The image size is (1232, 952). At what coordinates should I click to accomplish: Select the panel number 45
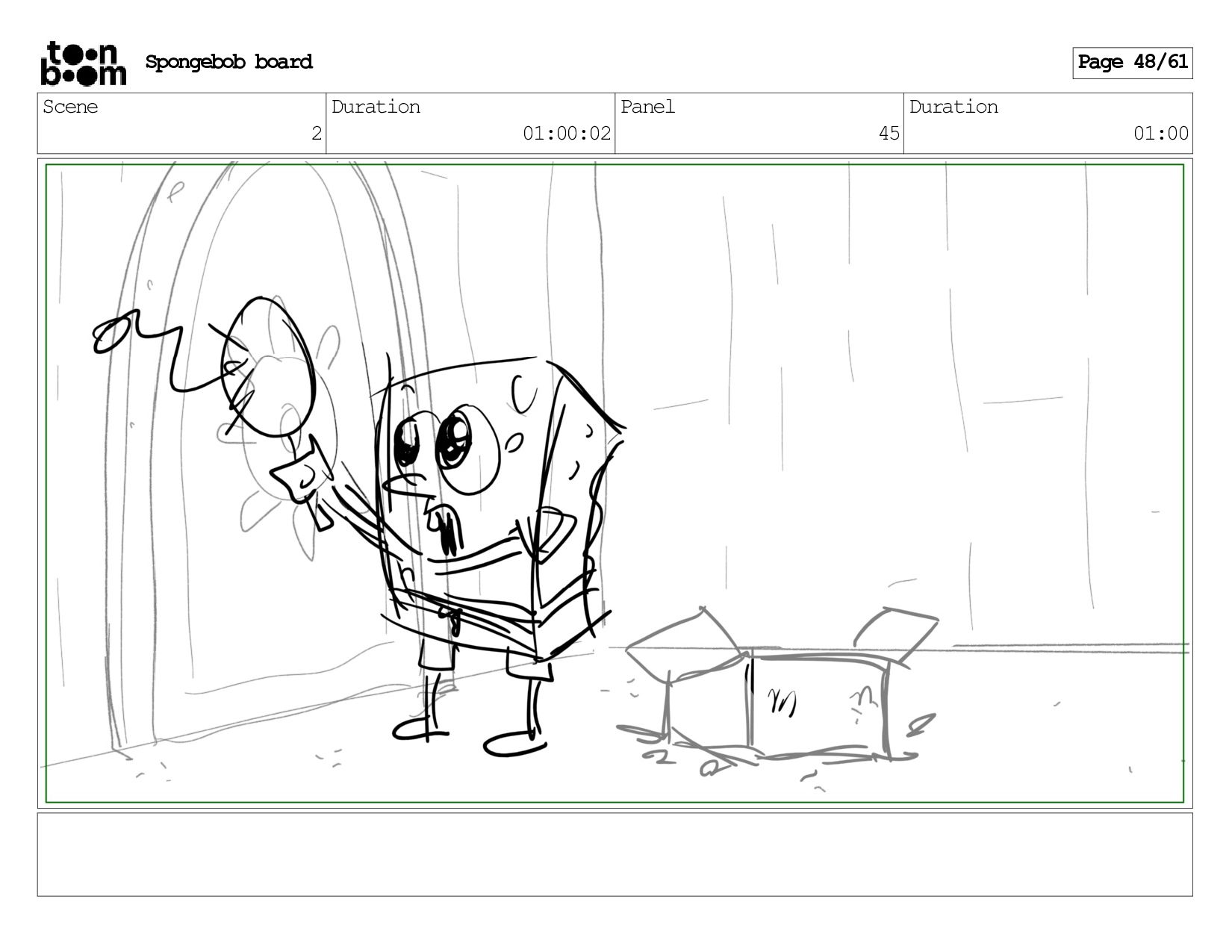(x=889, y=134)
